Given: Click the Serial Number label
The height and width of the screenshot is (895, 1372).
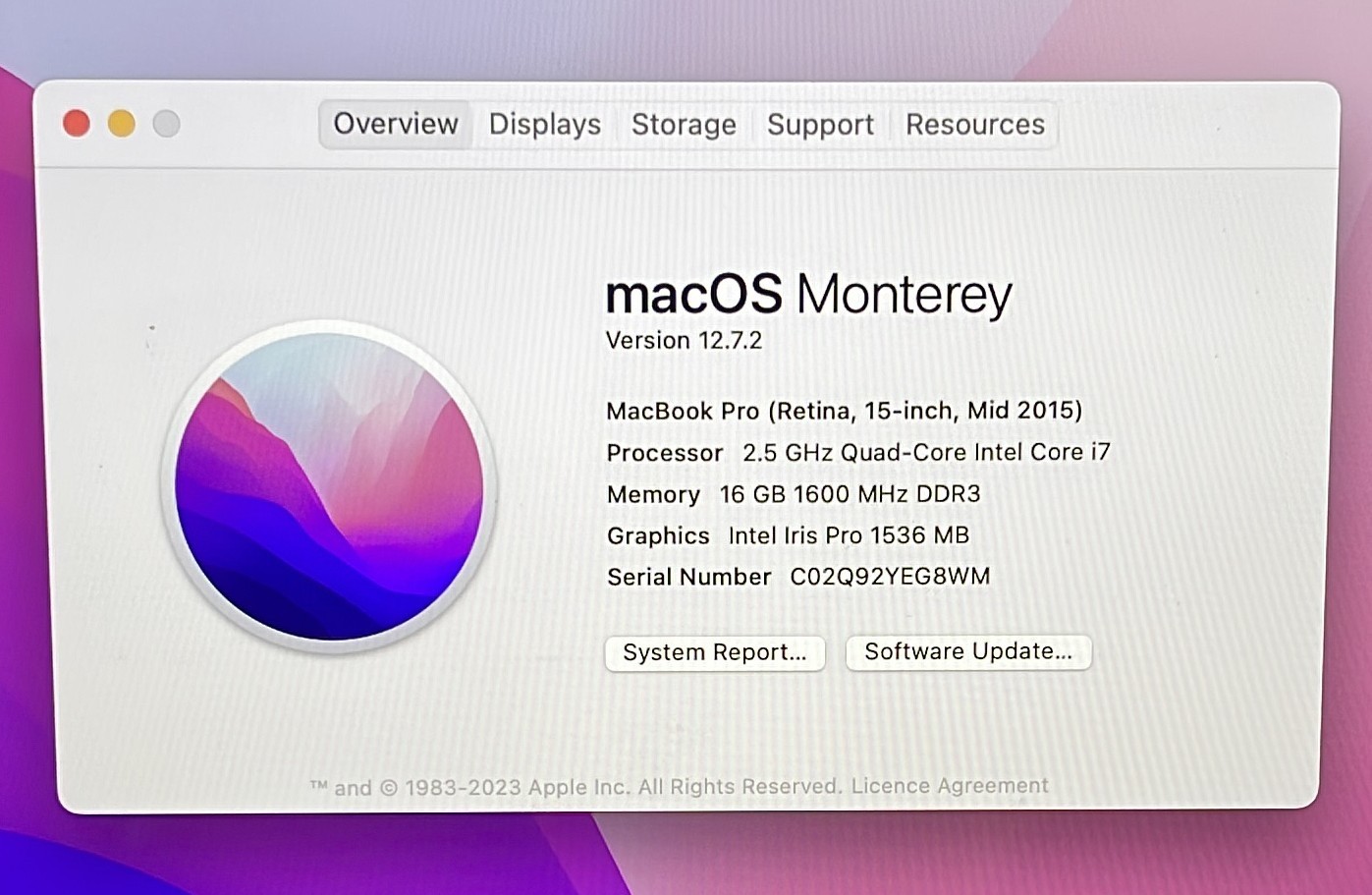Looking at the screenshot, I should [x=689, y=577].
